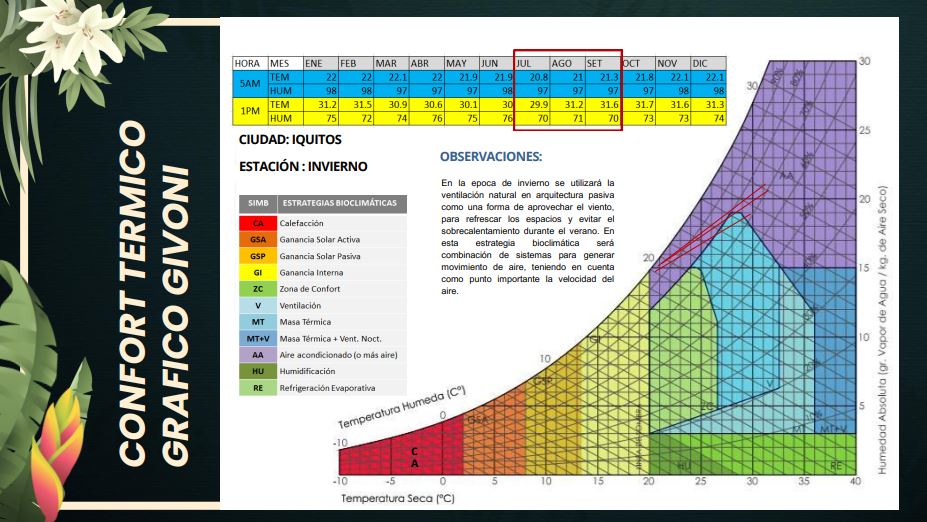Click the 'HORA' table header cell

tap(249, 63)
